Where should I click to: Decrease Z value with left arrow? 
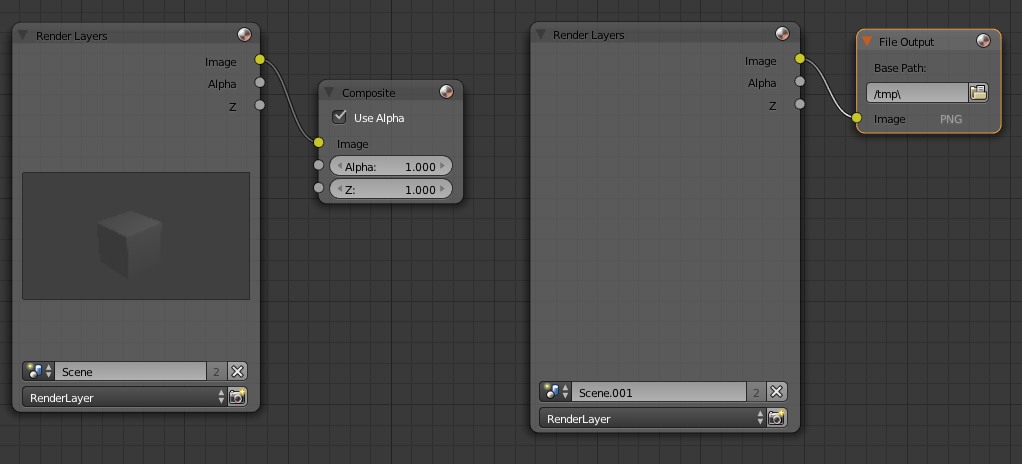tap(340, 189)
